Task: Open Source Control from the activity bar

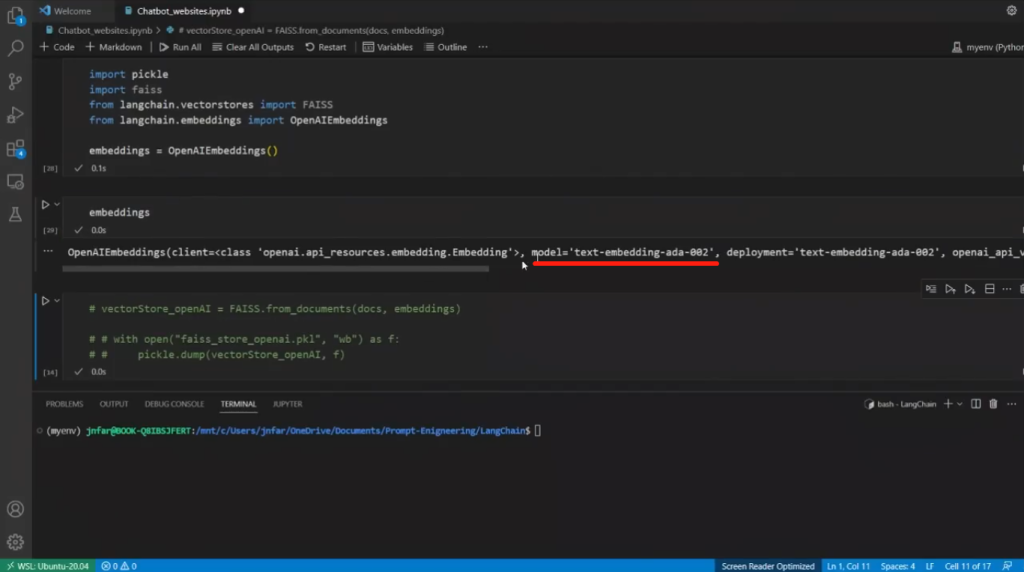Action: click(x=15, y=81)
